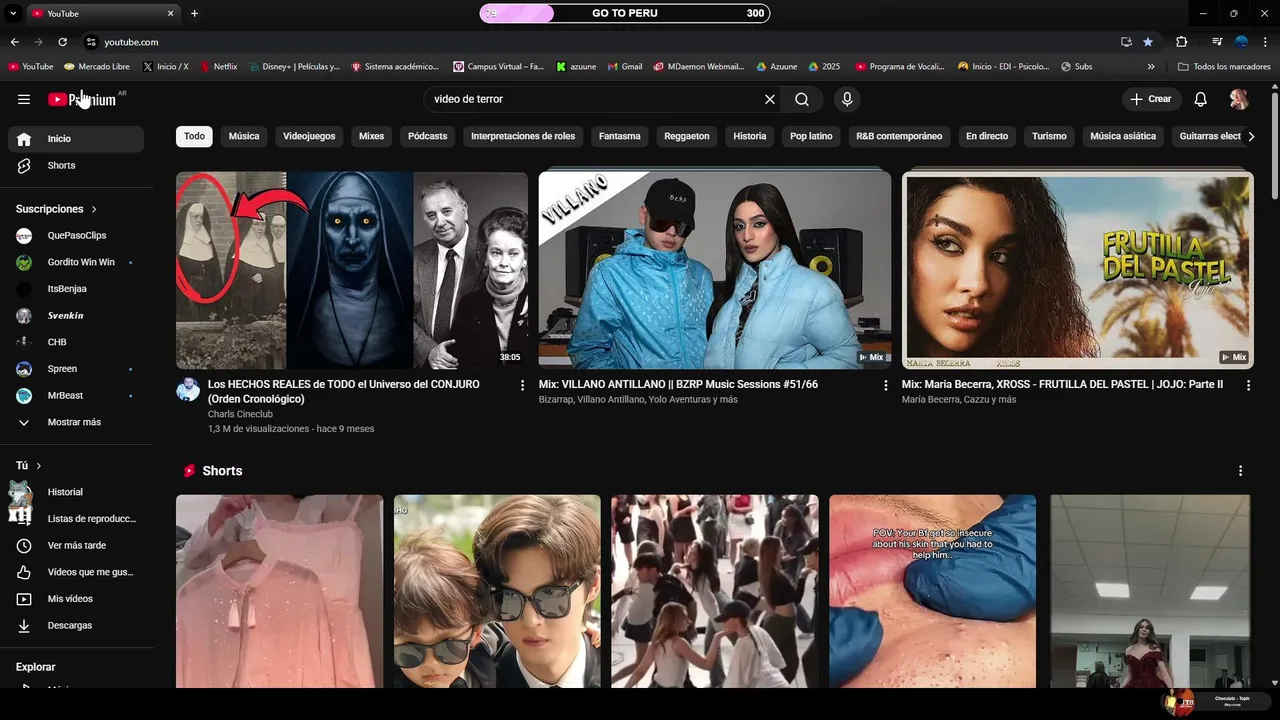Show more filter chips arrow
The height and width of the screenshot is (720, 1280).
[1250, 136]
